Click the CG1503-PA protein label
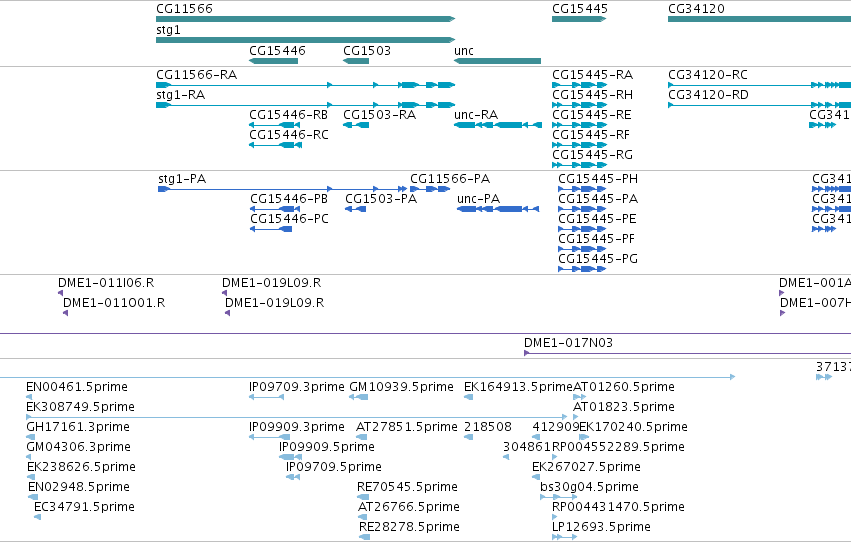This screenshot has width=851, height=542. 381,199
